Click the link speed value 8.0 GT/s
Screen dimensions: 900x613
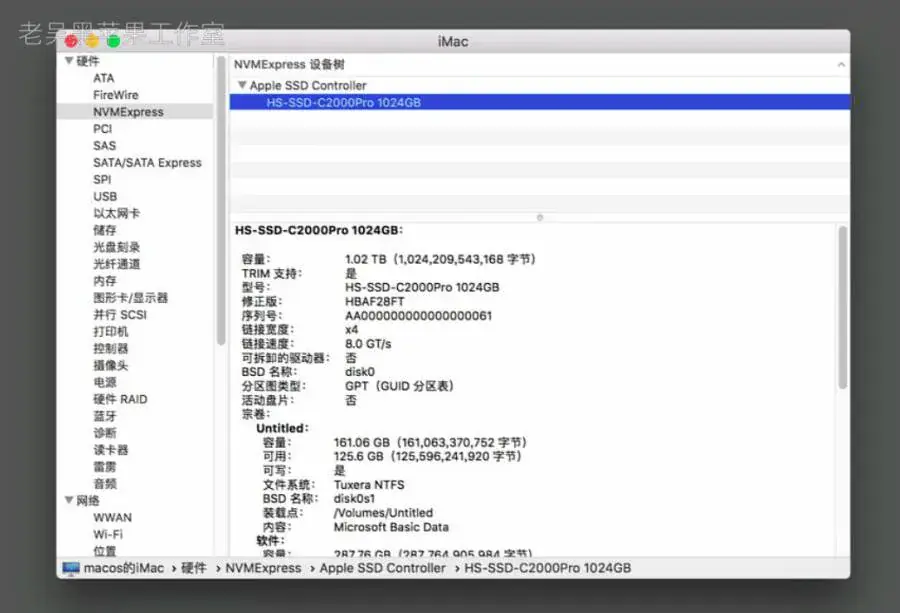pos(368,344)
